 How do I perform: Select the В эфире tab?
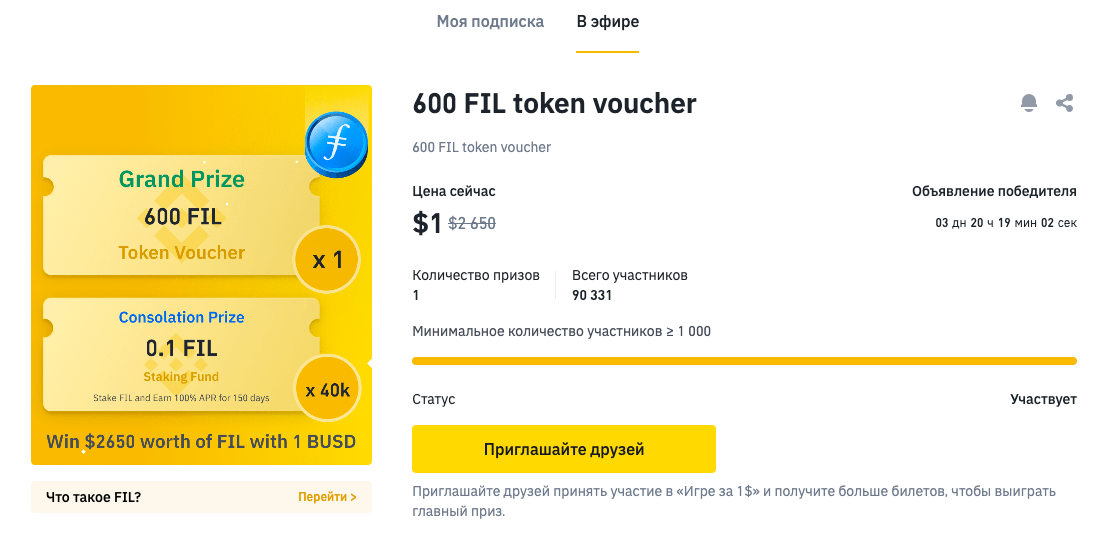click(607, 22)
